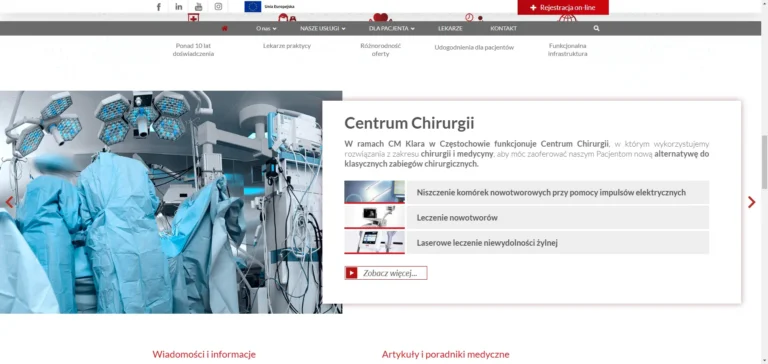The image size is (768, 364).
Task: Click the Zobacz więcej button
Action: pyautogui.click(x=386, y=273)
